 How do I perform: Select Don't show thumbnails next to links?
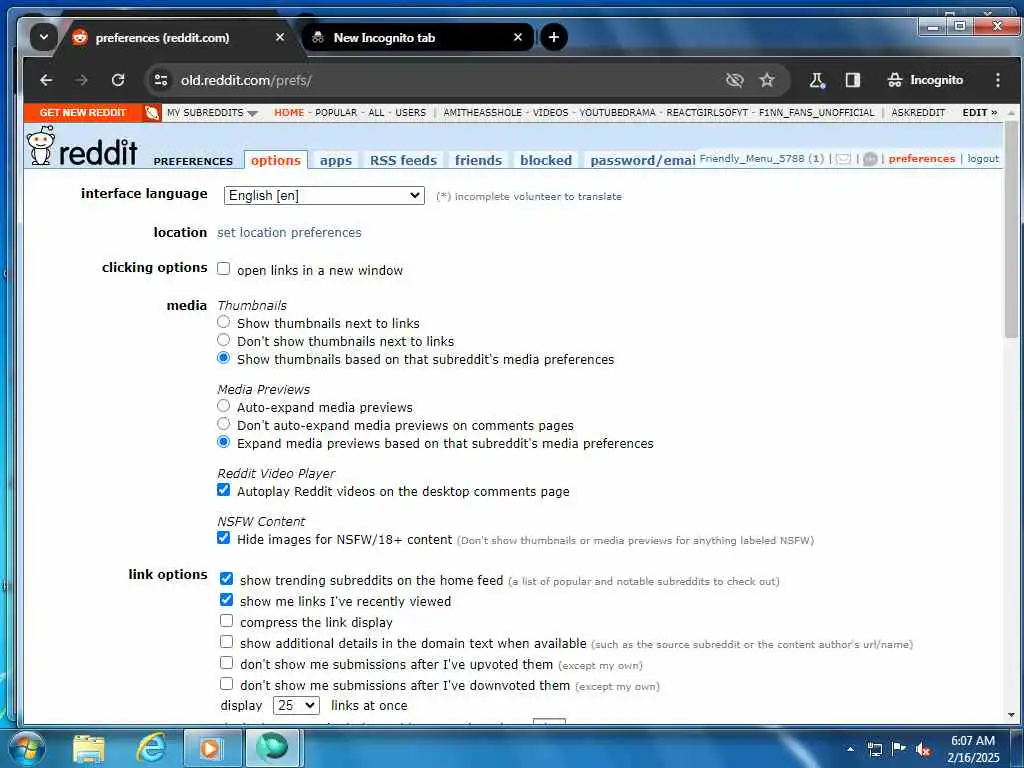pyautogui.click(x=223, y=340)
